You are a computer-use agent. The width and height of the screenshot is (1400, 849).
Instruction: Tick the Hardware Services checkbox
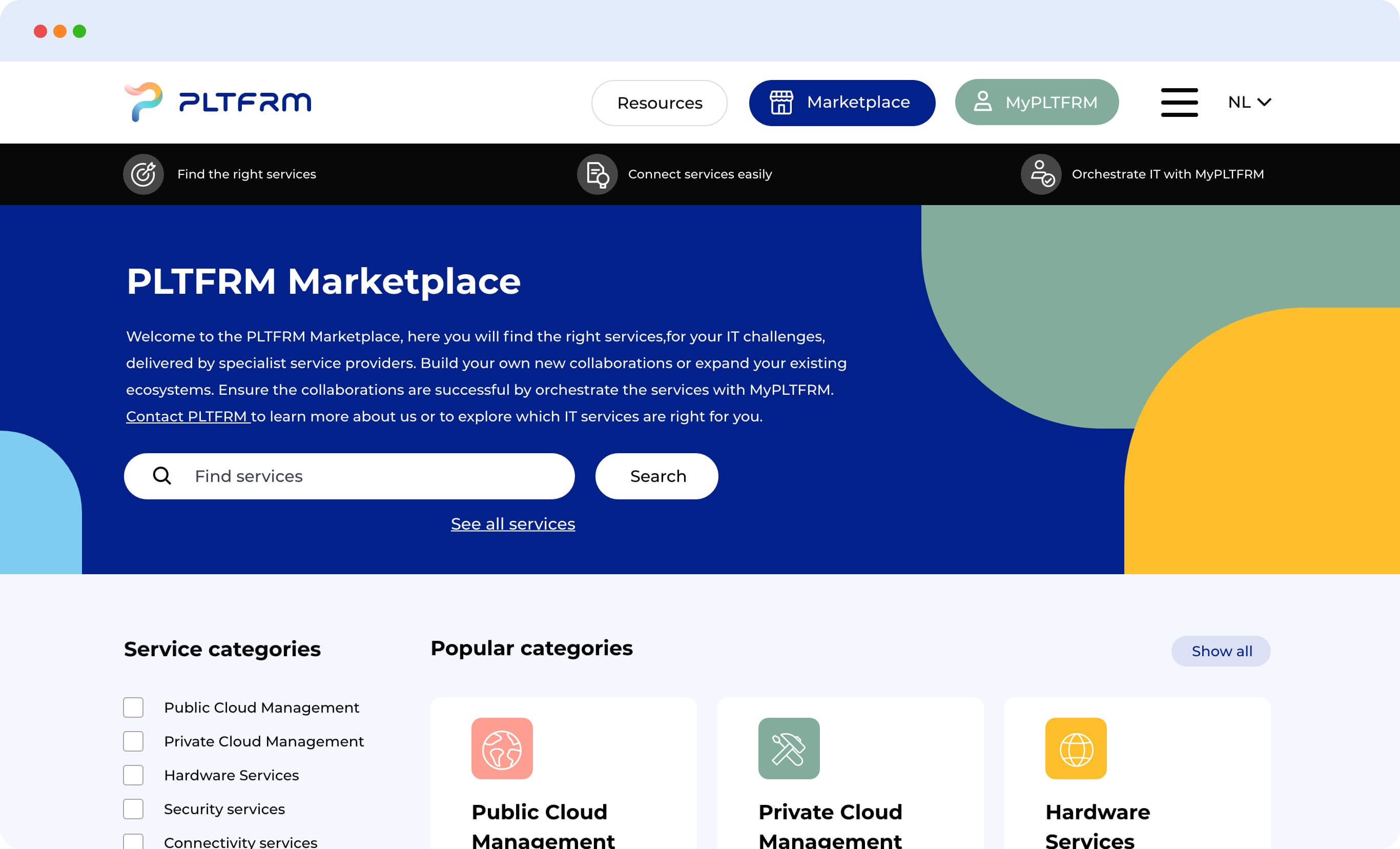[x=133, y=775]
